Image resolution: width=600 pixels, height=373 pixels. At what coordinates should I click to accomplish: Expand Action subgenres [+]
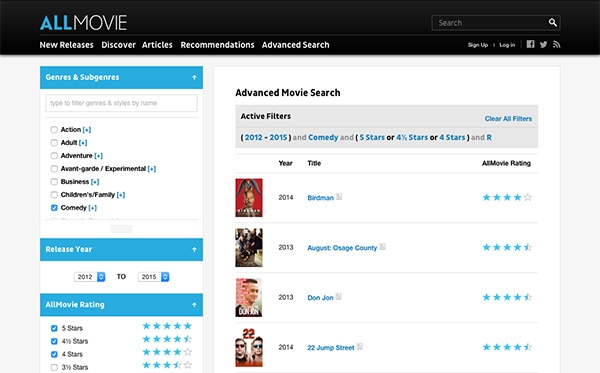pyautogui.click(x=87, y=130)
